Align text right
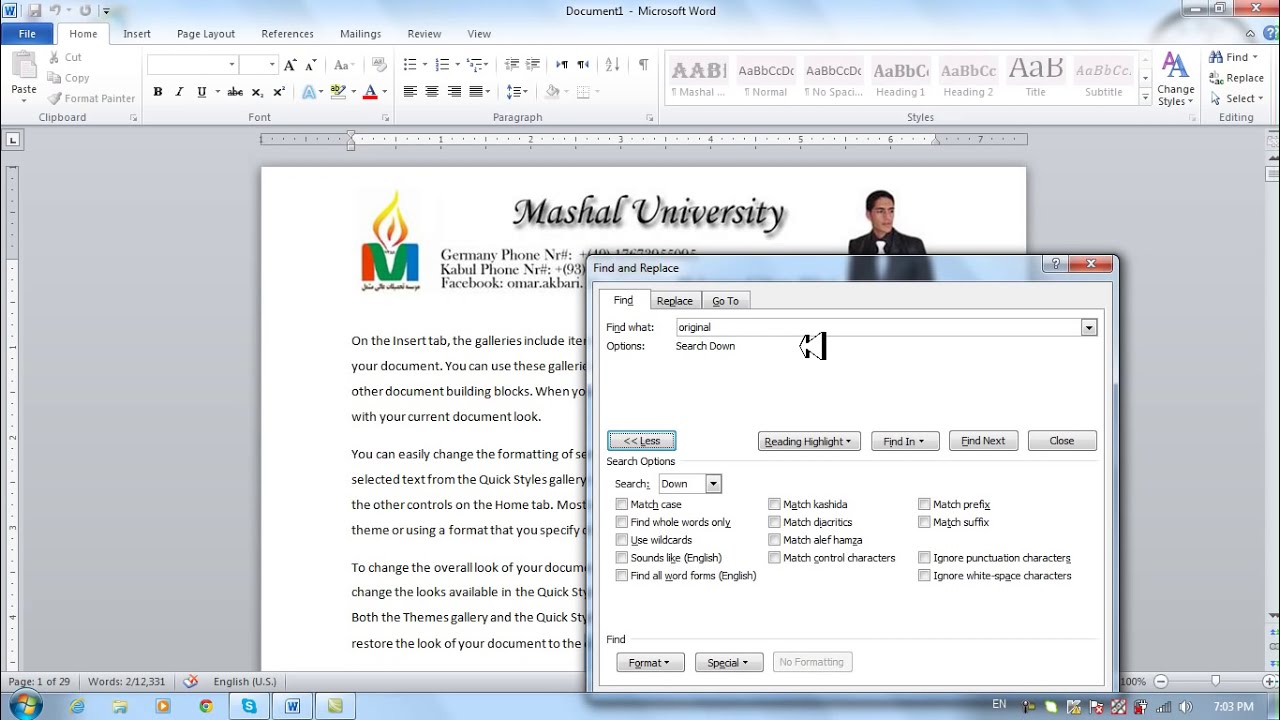Viewport: 1280px width, 720px height. [x=454, y=92]
